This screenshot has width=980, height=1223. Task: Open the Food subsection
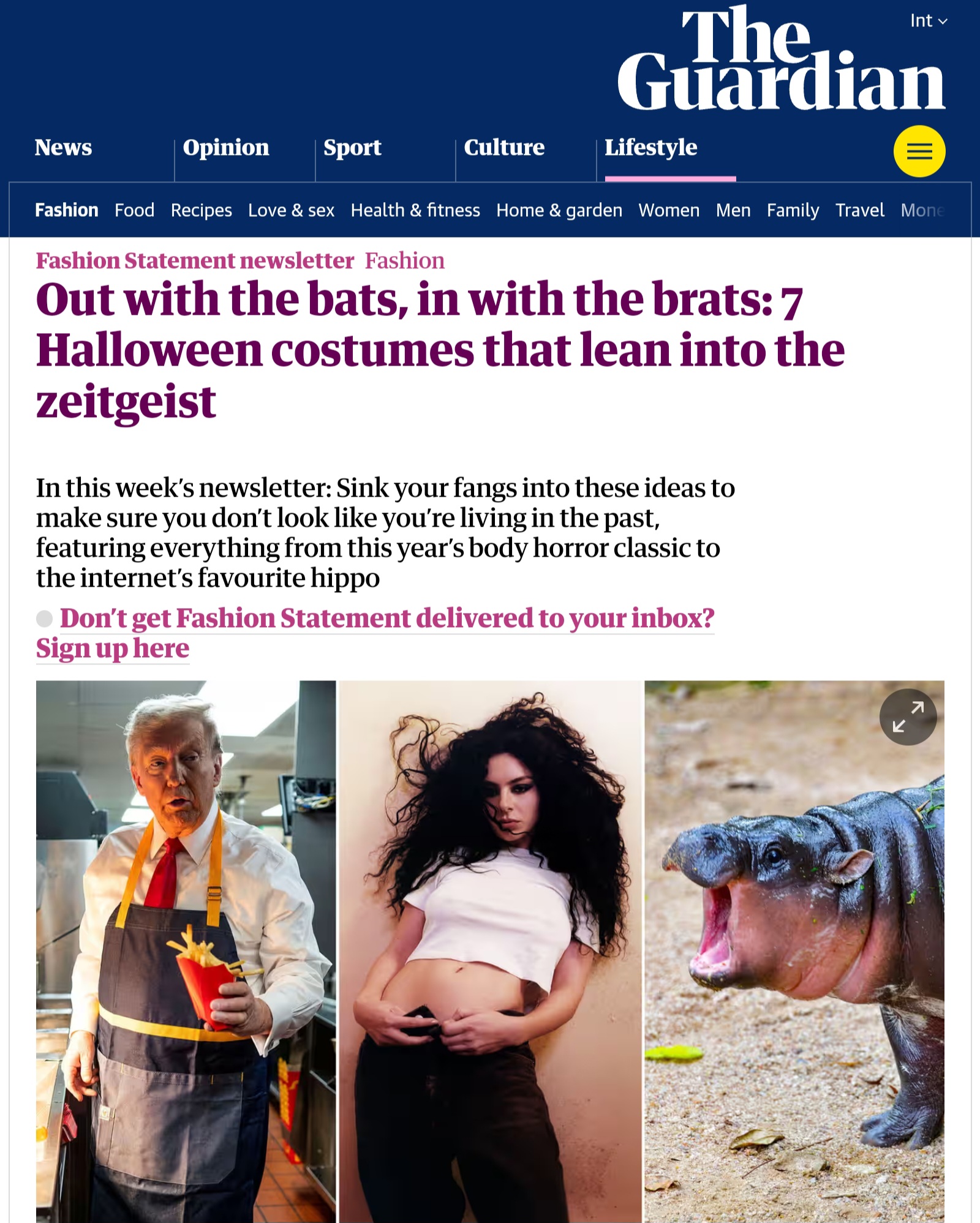[134, 210]
